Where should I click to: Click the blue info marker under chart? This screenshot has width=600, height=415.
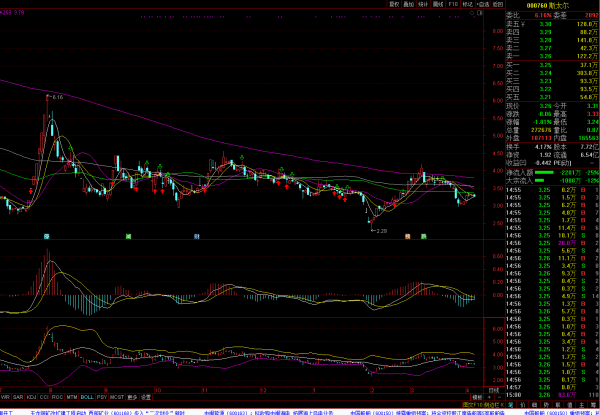click(46, 235)
